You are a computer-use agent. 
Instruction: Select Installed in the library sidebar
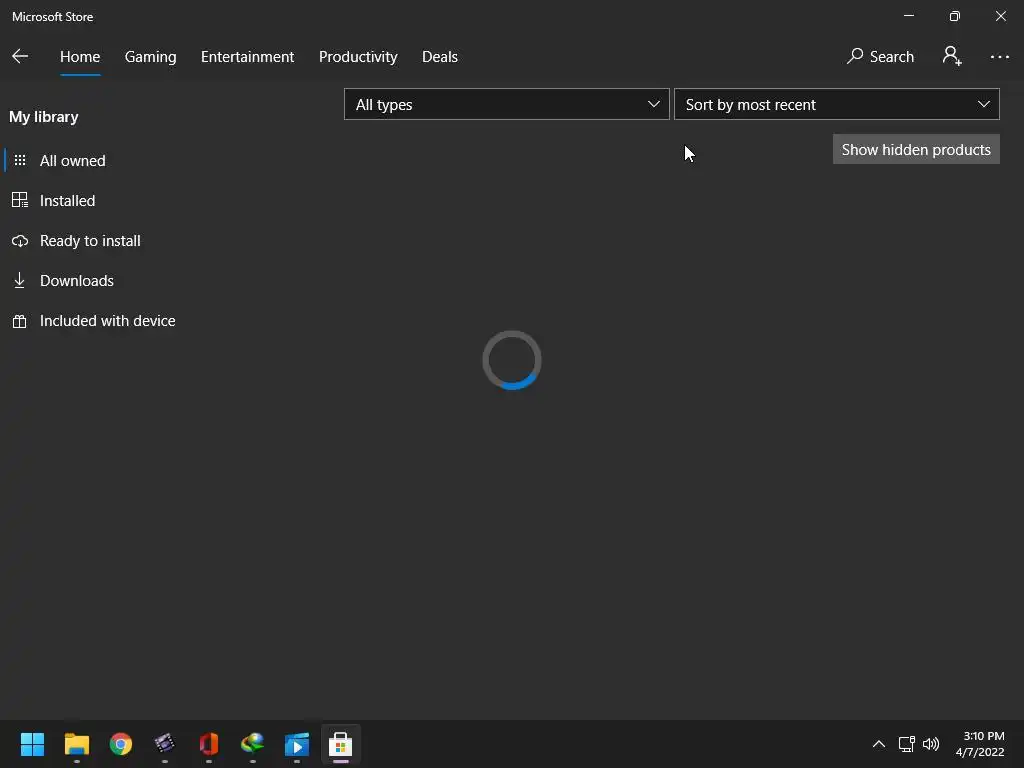[x=67, y=200]
